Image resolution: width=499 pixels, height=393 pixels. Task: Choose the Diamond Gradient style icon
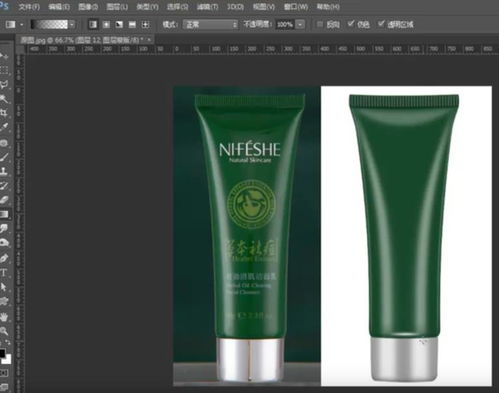click(x=145, y=24)
